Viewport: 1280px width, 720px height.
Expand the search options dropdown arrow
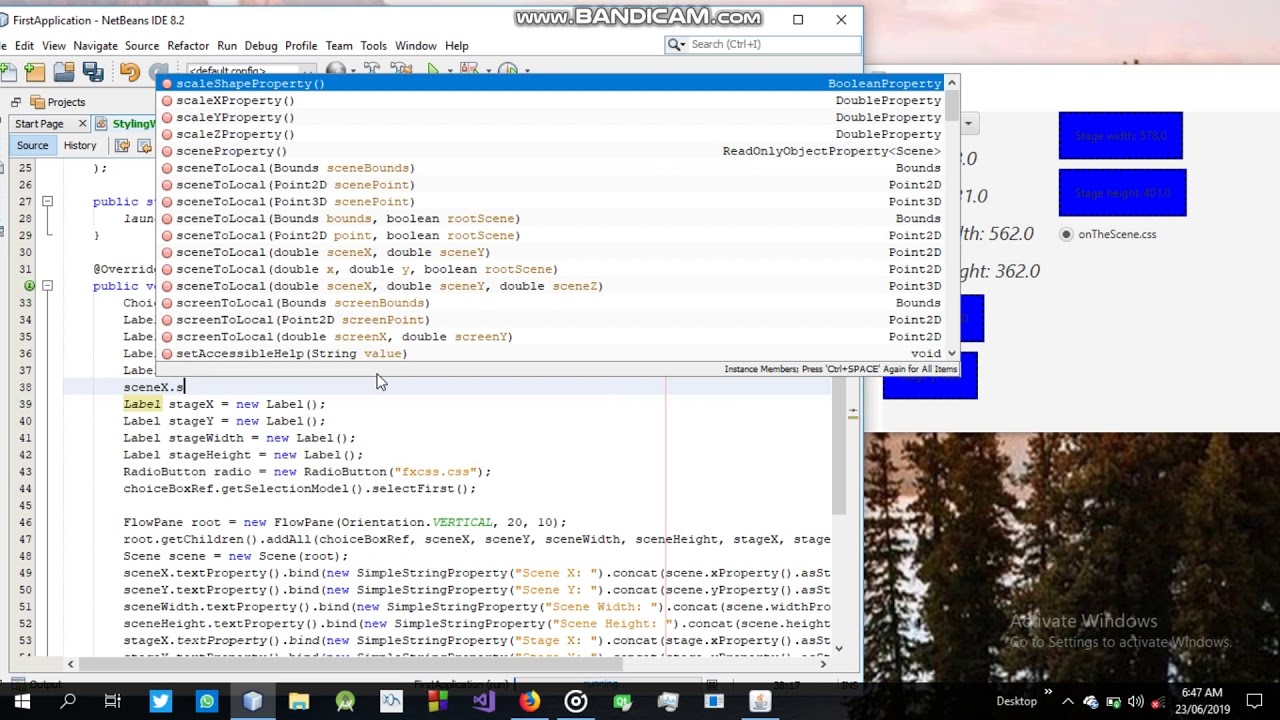pos(681,44)
